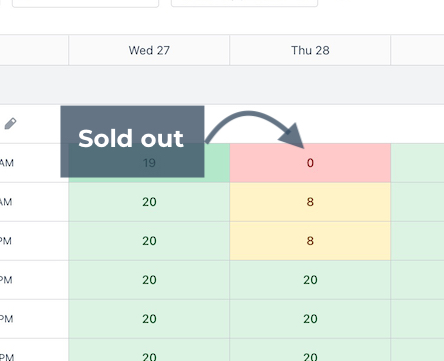Screen dimensions: 444x361
Task: Click the green cell right of the red 0 cell
Action: coord(417,163)
